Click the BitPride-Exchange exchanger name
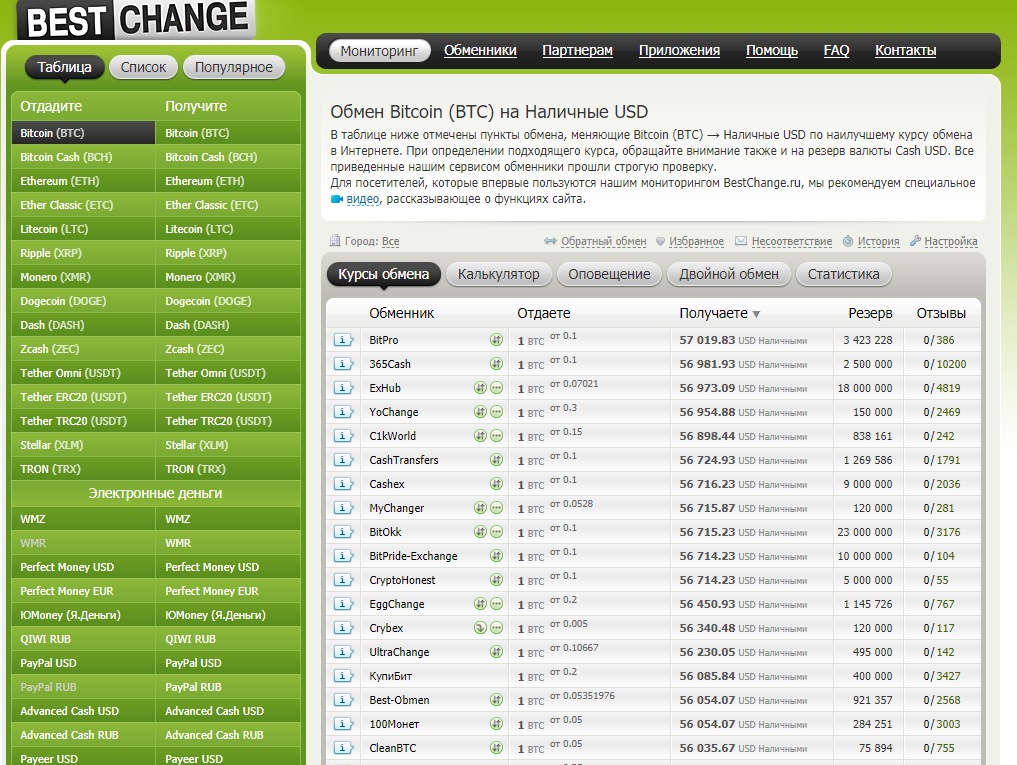The image size is (1017, 765). coord(413,556)
